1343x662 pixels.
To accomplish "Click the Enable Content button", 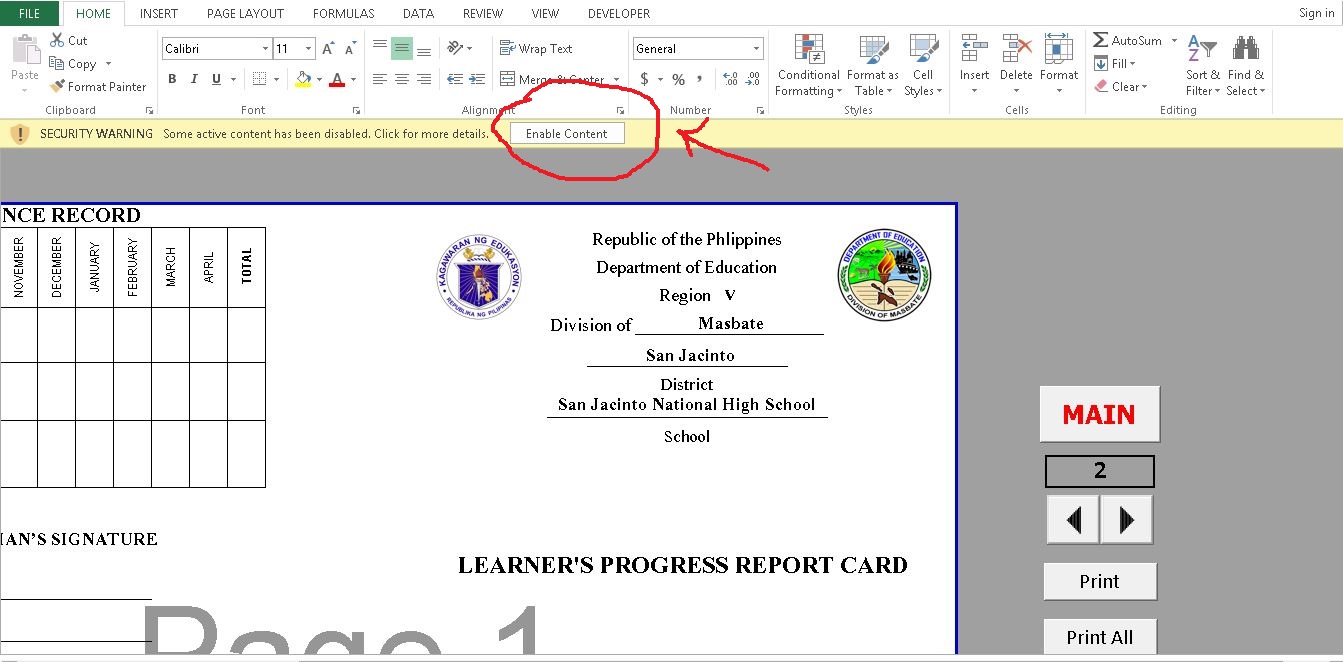I will pos(566,132).
